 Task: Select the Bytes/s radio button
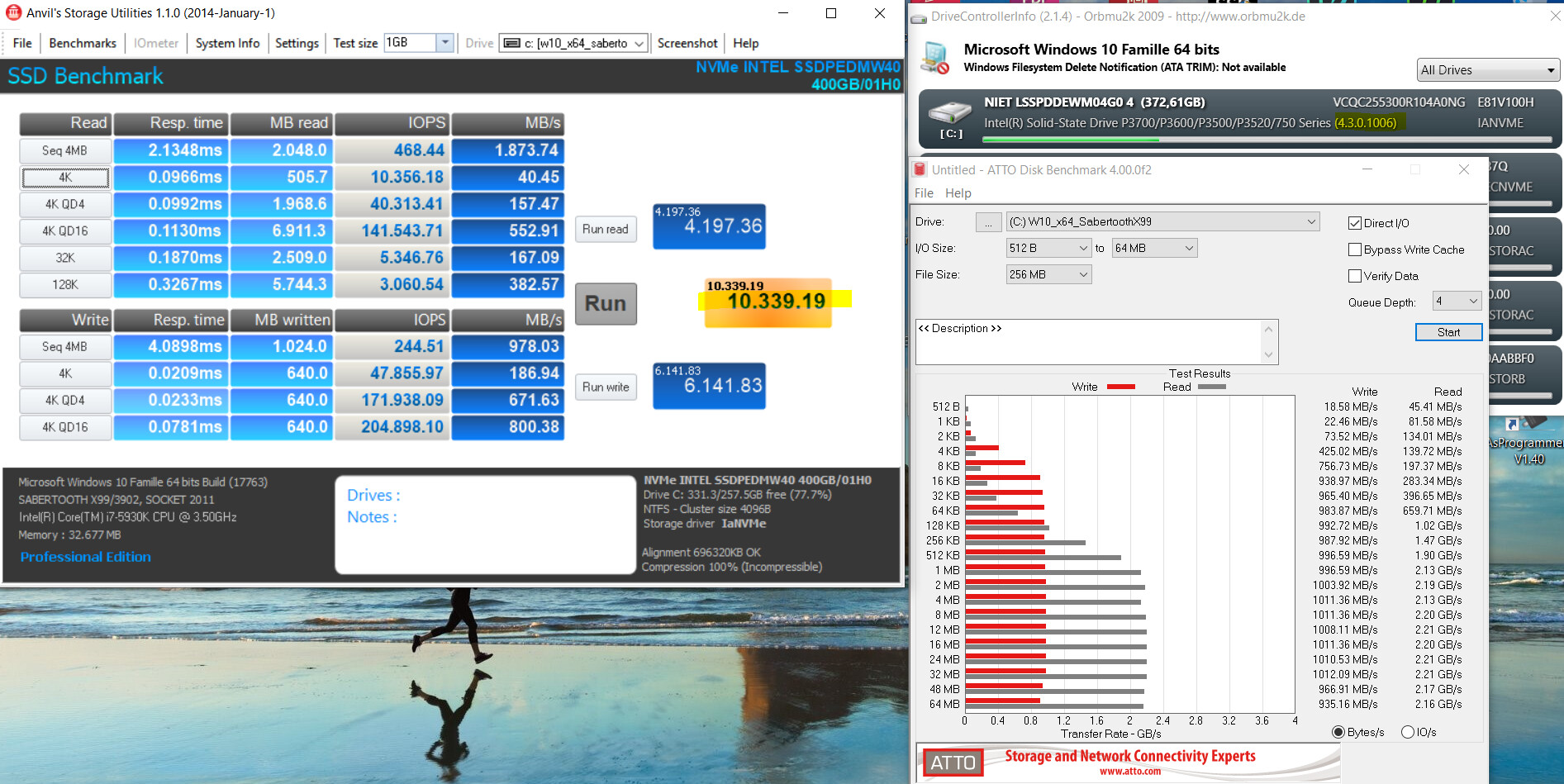coord(1338,732)
